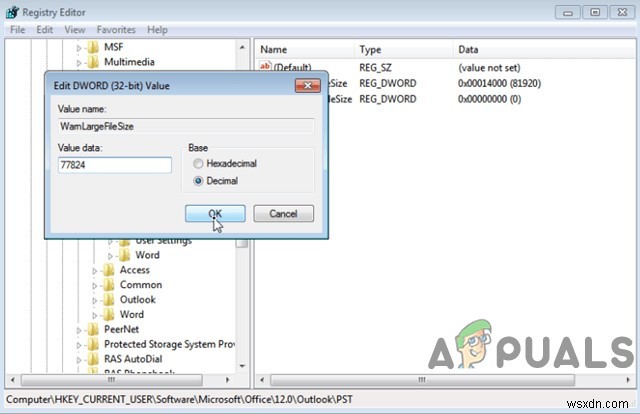Close the Edit DWORD dialog
This screenshot has width=640, height=414.
[307, 85]
